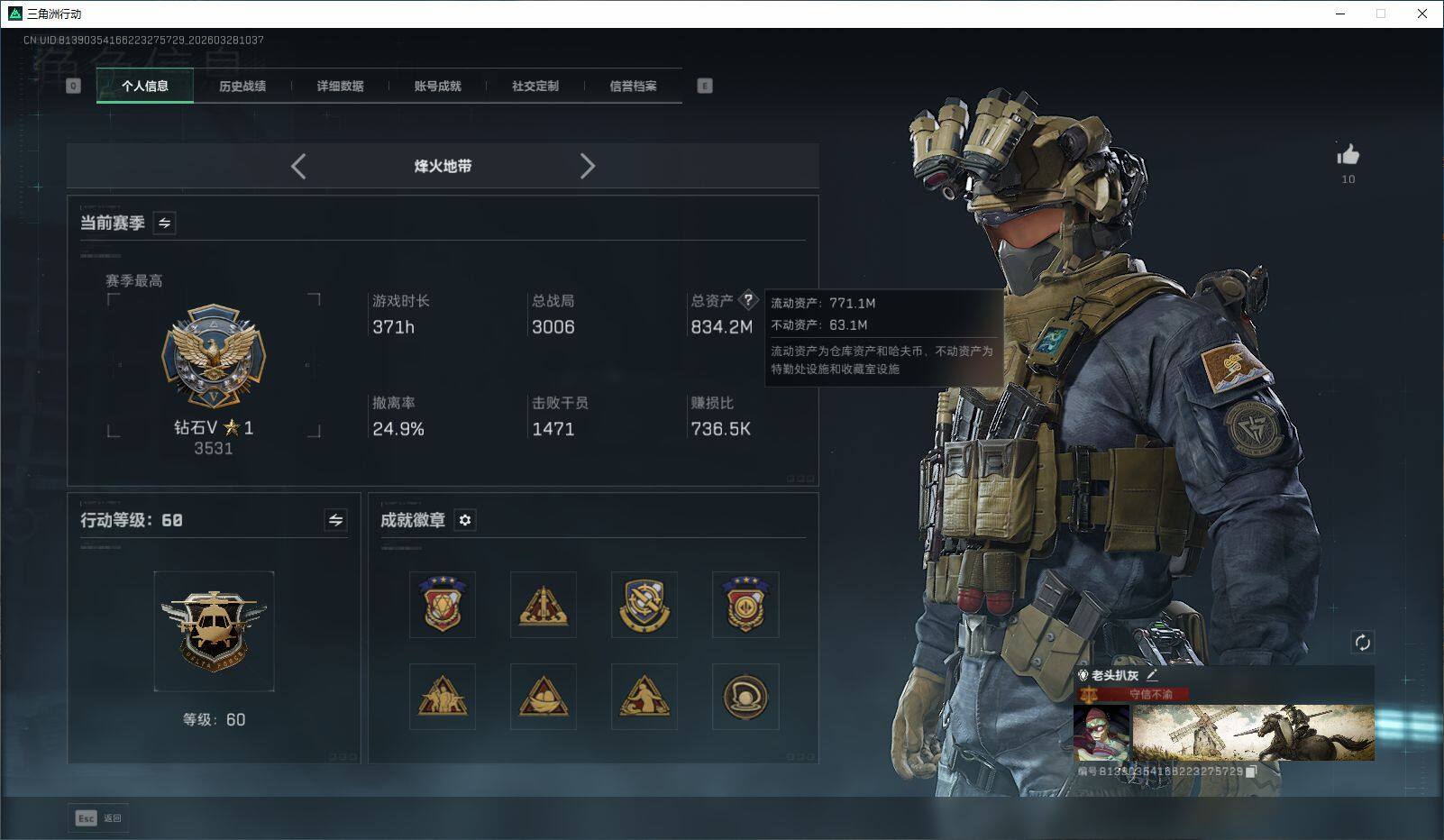Switch to the 历史战绩 tab
1444x840 pixels.
tap(242, 86)
